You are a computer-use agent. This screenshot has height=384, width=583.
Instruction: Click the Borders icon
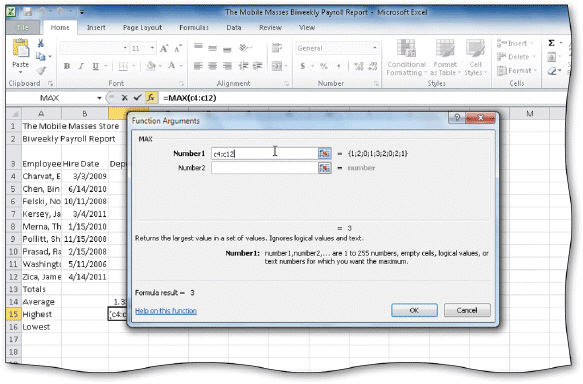(x=123, y=66)
